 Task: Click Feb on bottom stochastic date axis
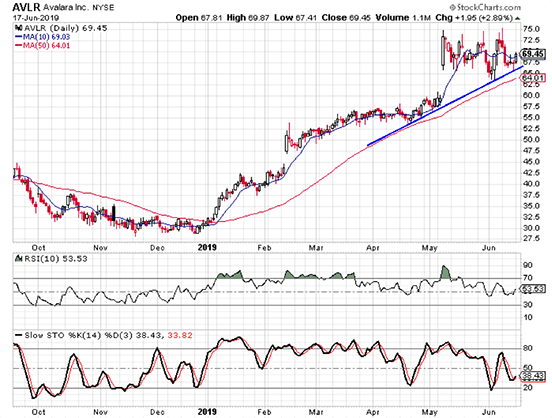pos(264,412)
